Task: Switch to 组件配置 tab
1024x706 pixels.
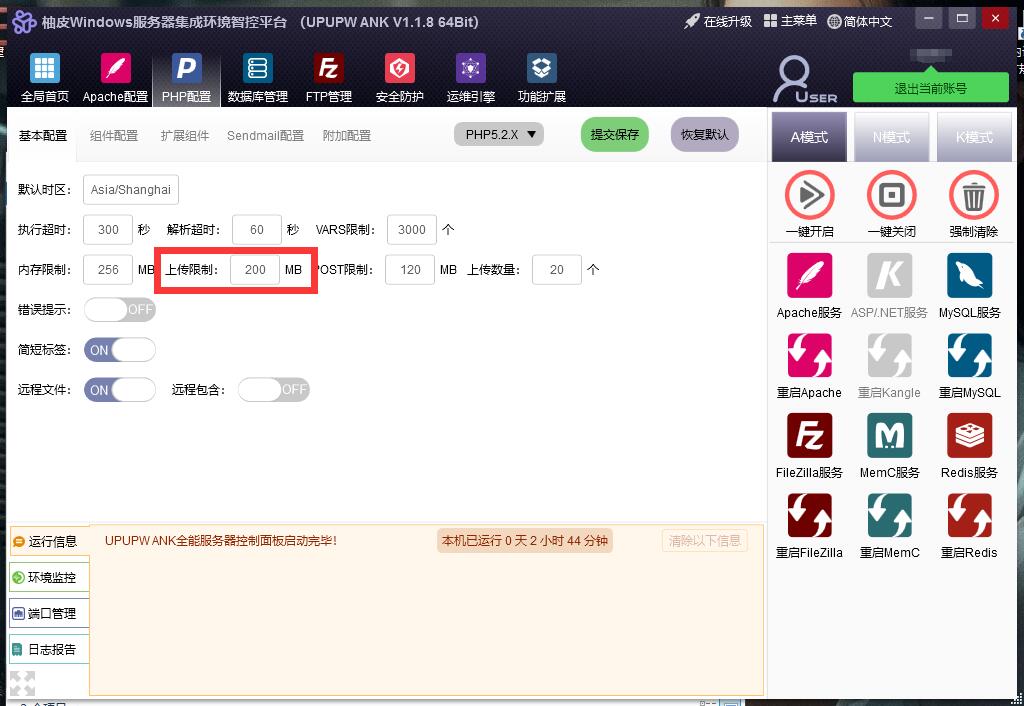Action: (x=114, y=136)
